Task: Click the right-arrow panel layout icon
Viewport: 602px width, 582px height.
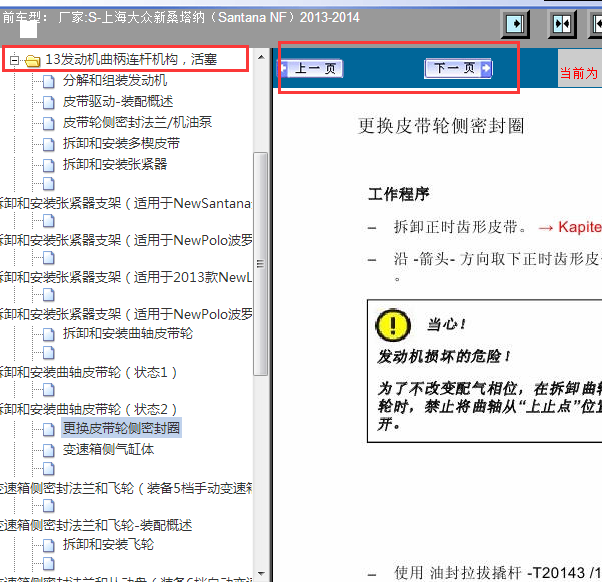Action: [515, 24]
